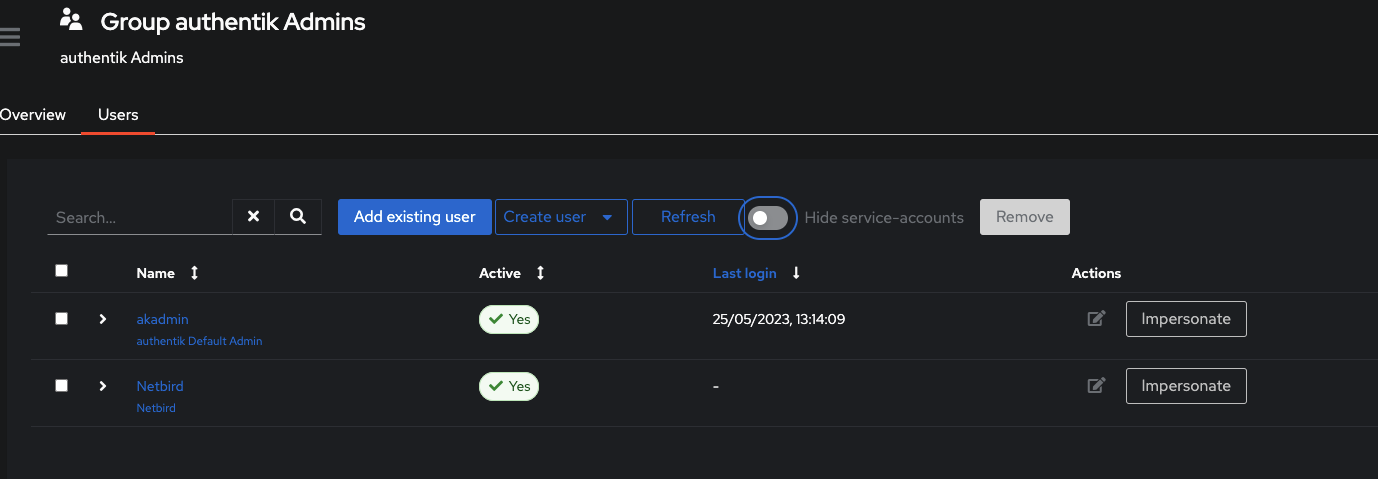Viewport: 1378px width, 479px height.
Task: Click Add existing user button
Action: (414, 217)
